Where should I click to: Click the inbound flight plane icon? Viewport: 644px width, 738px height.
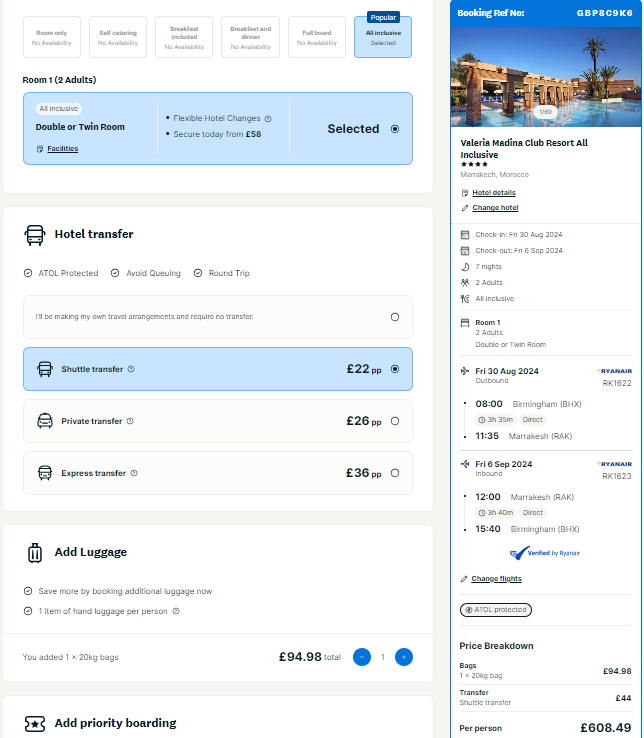[465, 464]
